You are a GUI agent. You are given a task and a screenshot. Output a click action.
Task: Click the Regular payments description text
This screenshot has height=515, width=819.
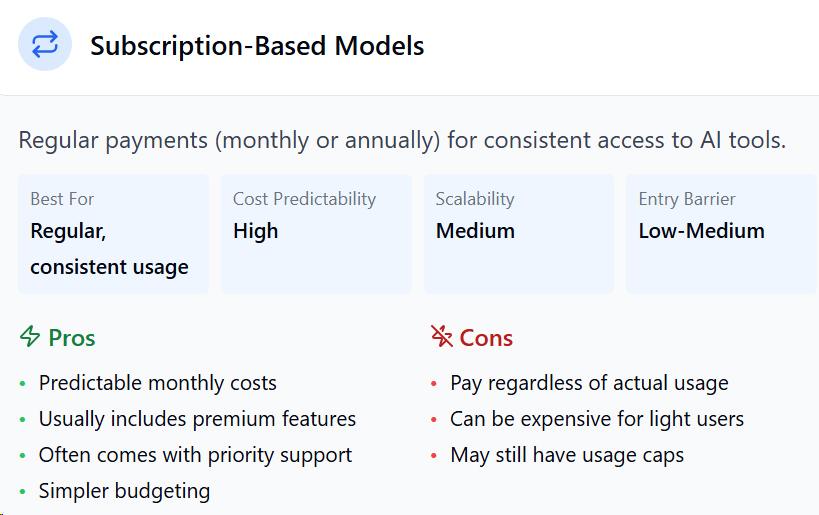(x=402, y=141)
